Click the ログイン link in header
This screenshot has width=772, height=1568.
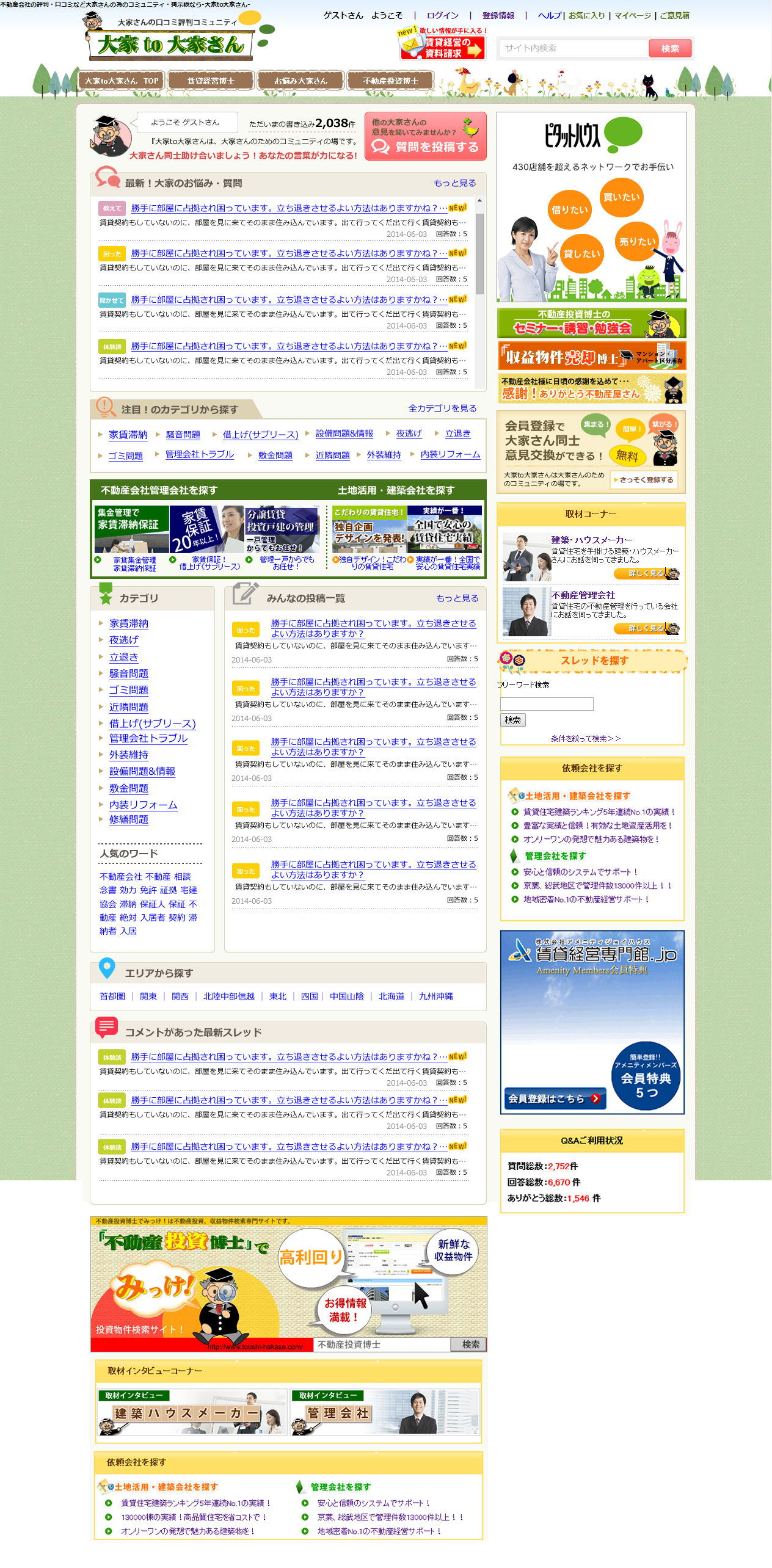(x=442, y=15)
